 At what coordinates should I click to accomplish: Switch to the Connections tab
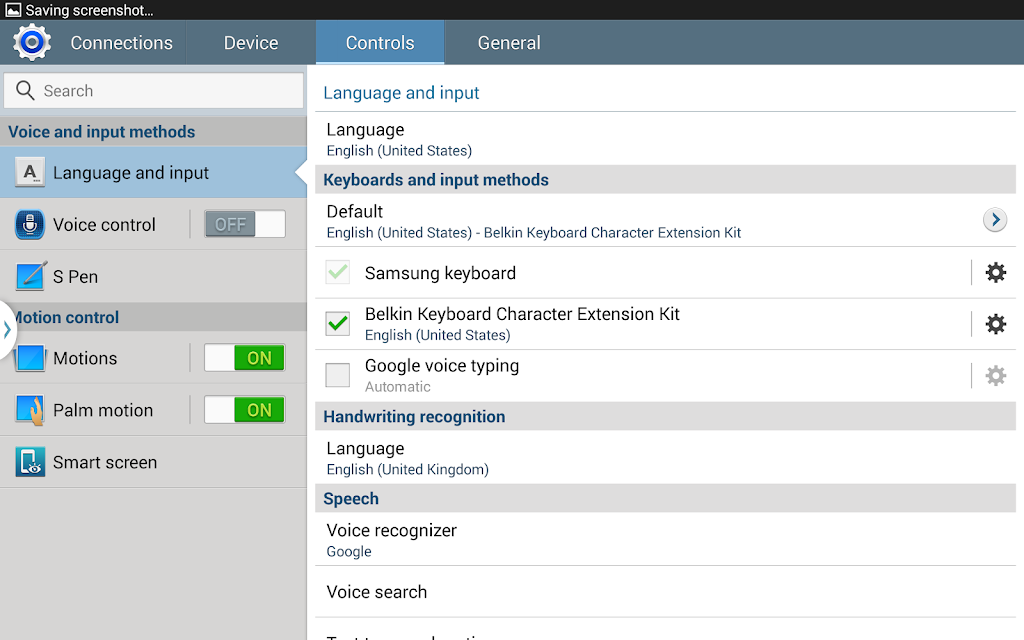[x=121, y=43]
